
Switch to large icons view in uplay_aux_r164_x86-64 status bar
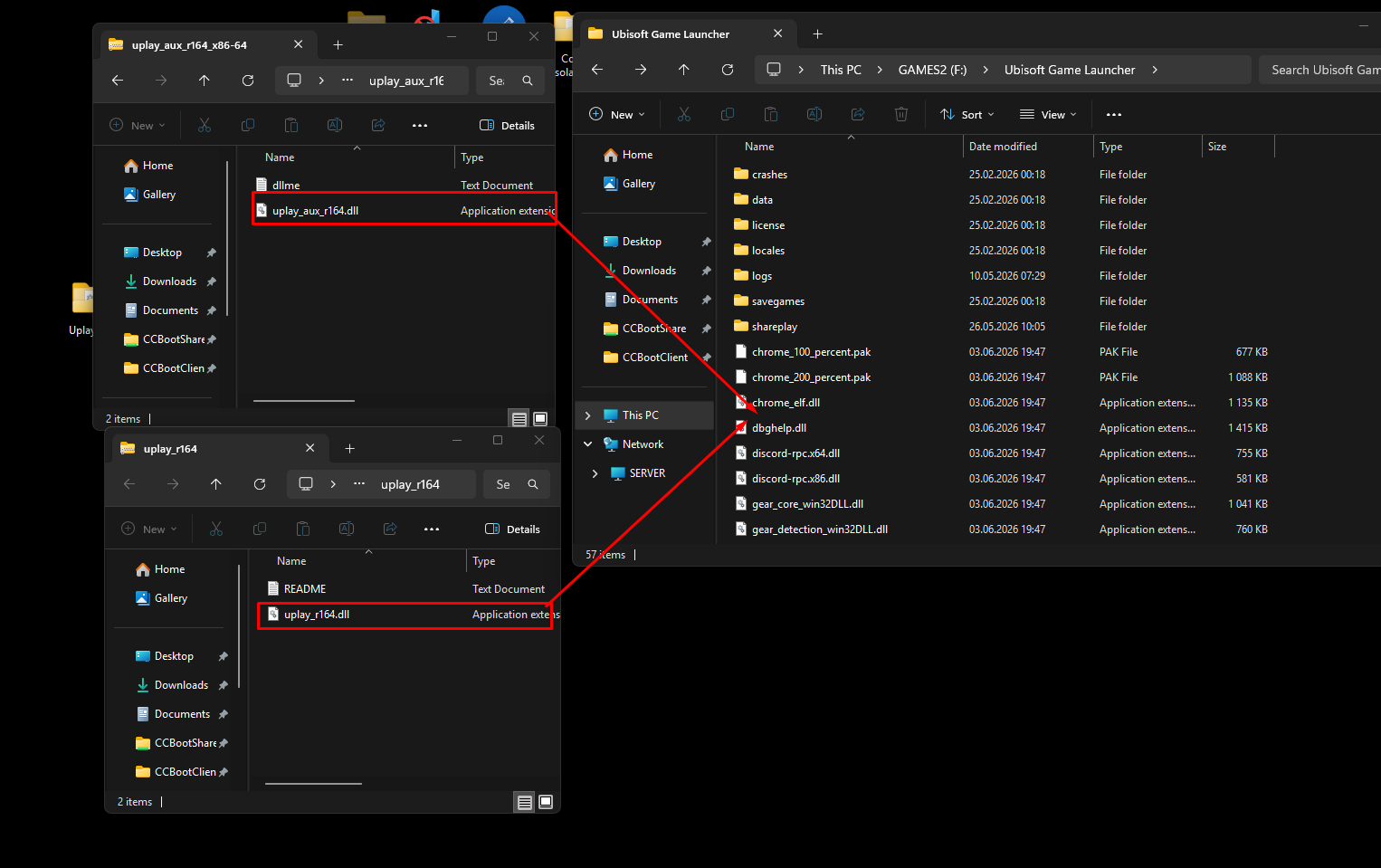point(540,419)
